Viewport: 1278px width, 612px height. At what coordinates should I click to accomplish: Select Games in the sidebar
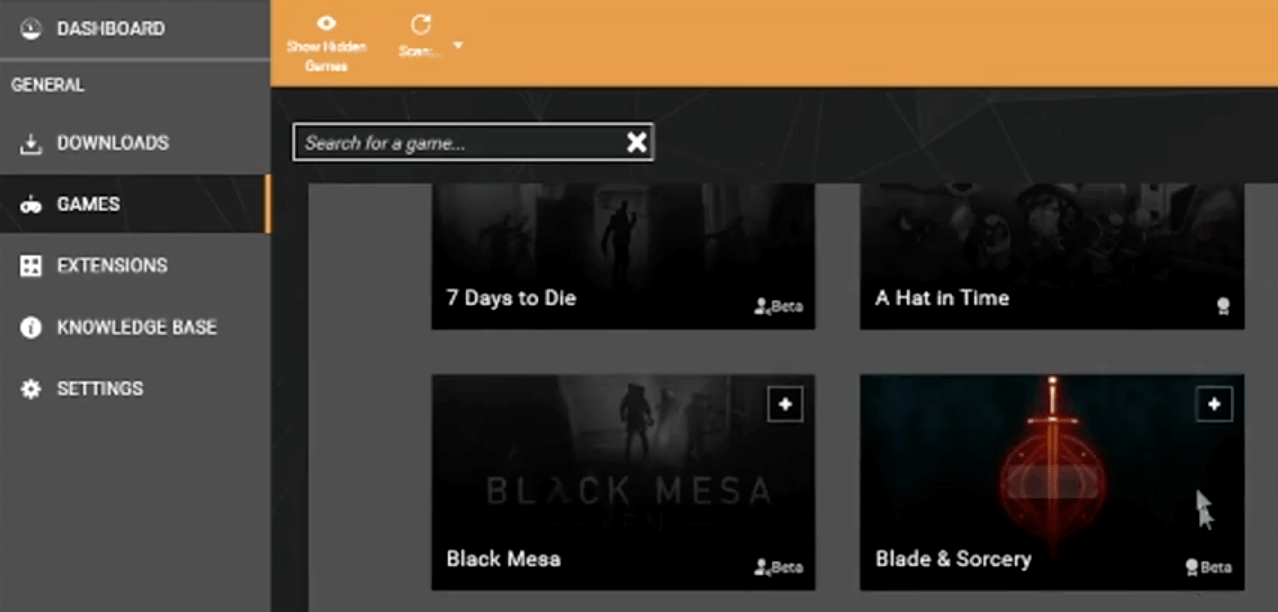click(135, 204)
